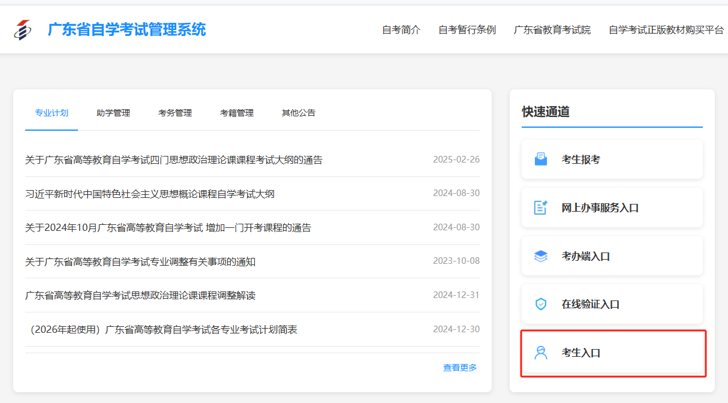This screenshot has height=403, width=728.
Task: Click the 网上办事服务入口 document icon
Action: point(541,208)
